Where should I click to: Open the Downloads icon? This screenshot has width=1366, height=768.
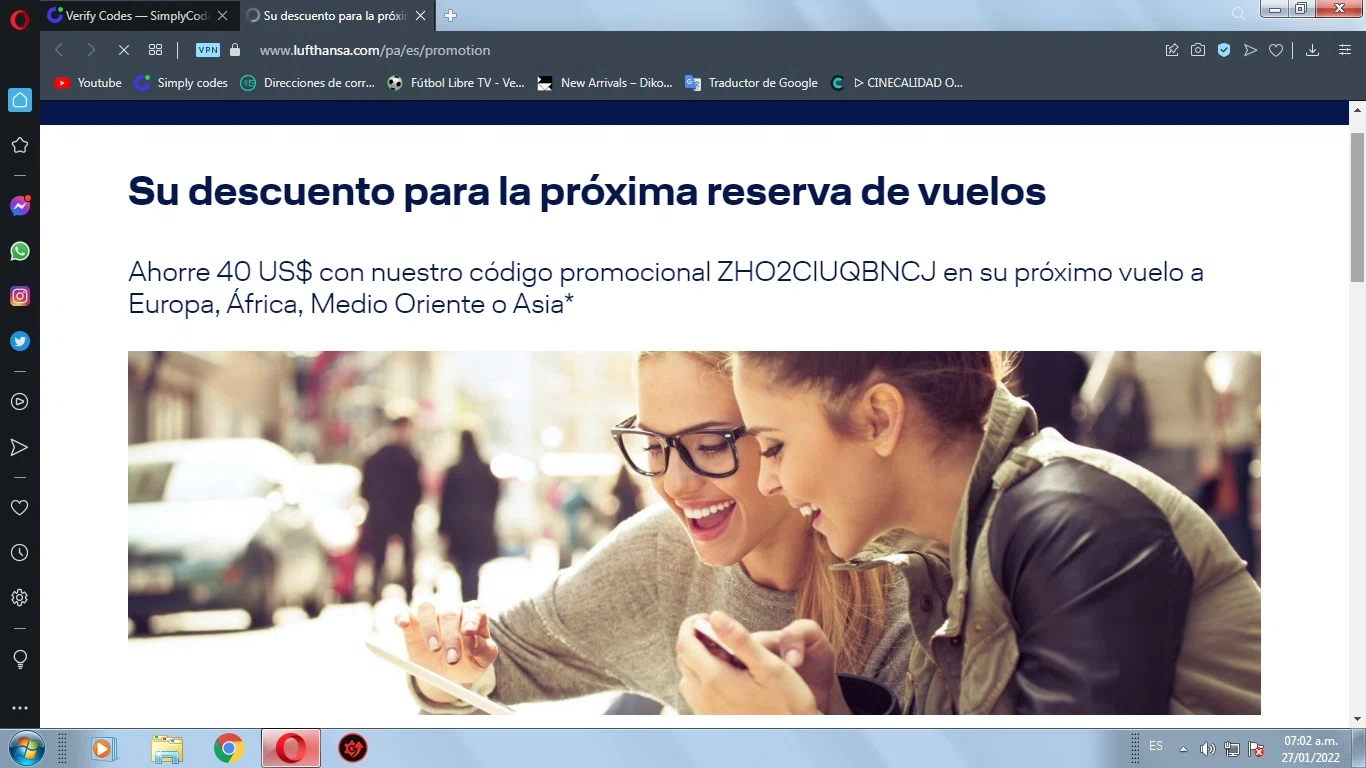click(1313, 50)
